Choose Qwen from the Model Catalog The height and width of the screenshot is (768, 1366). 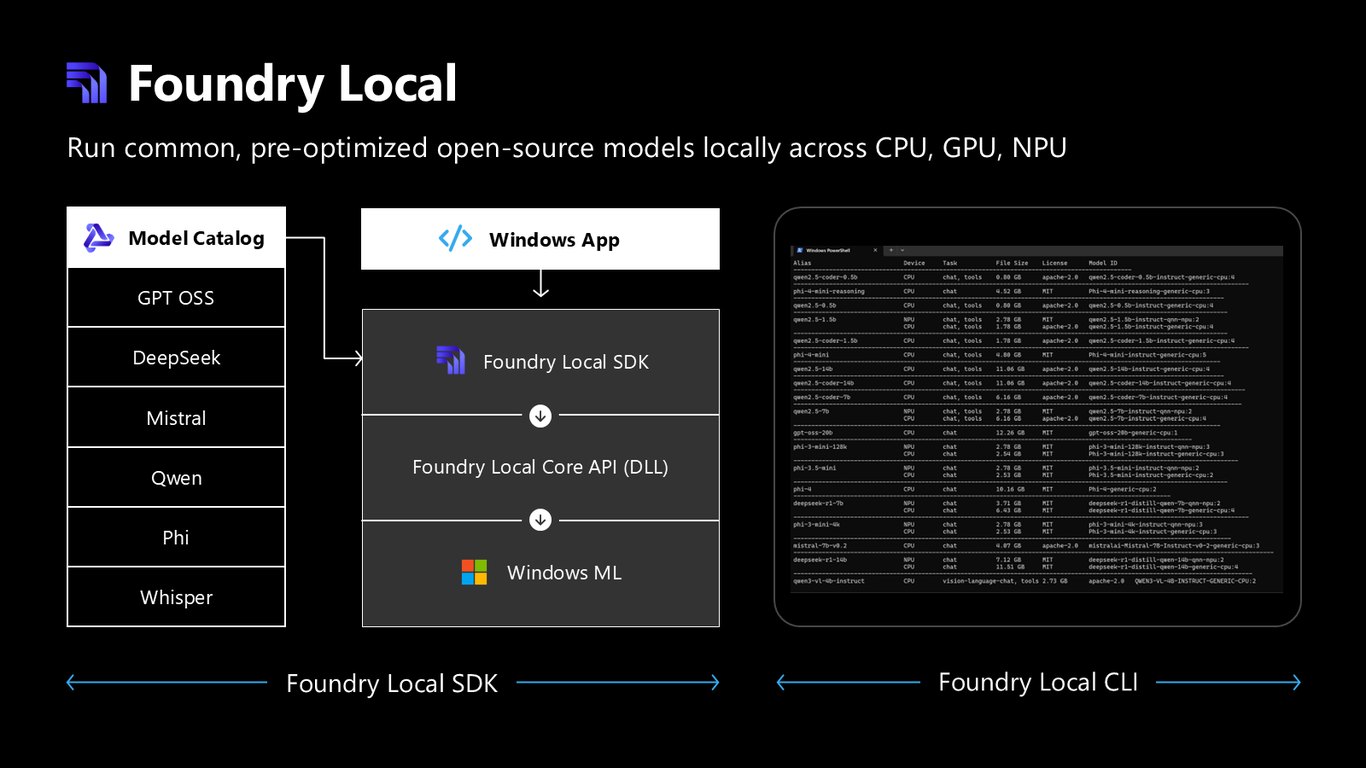[x=176, y=477]
